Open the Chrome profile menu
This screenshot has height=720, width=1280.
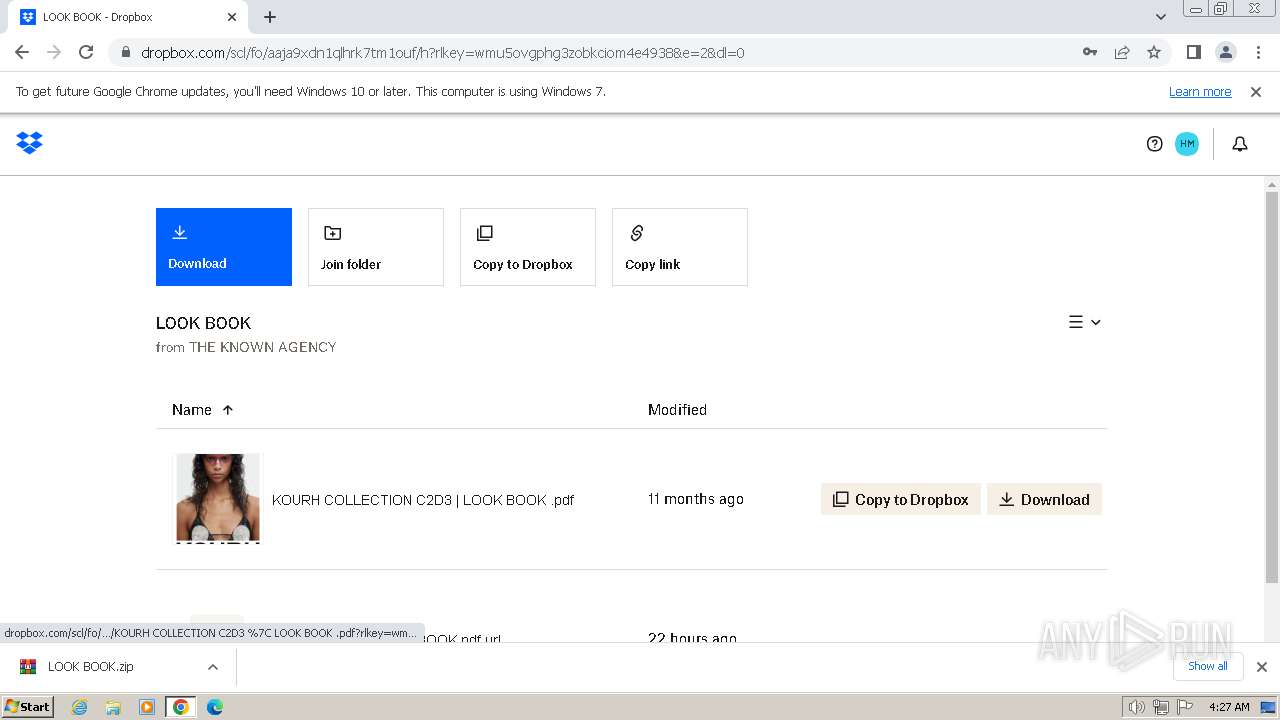[1226, 52]
